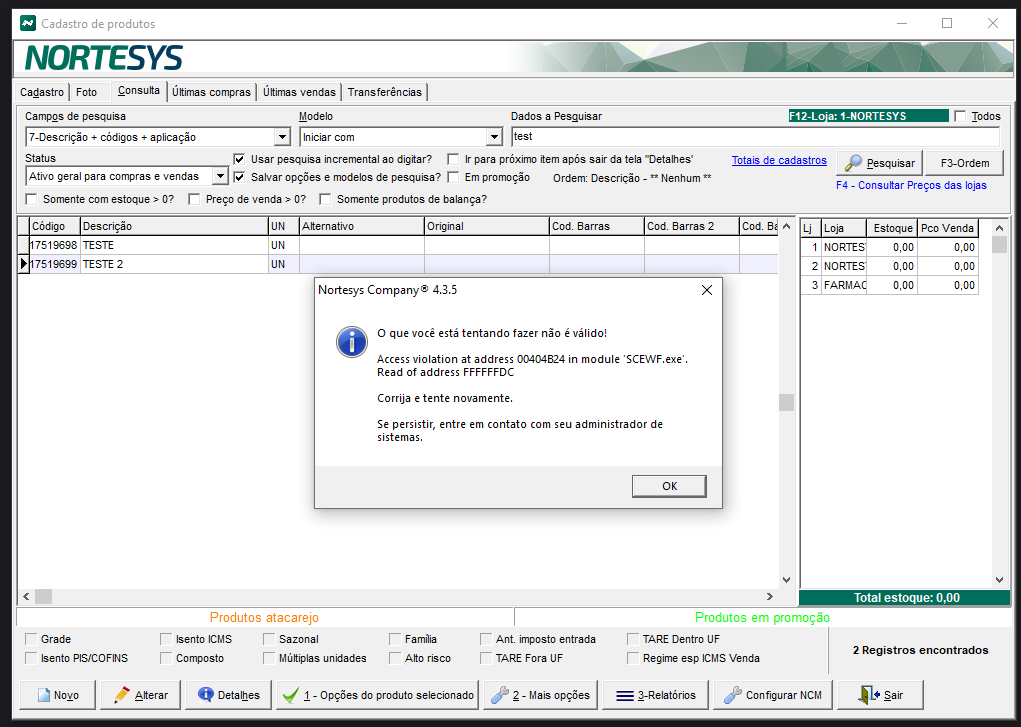
Task: Open Mais opções wrench icon
Action: (499, 695)
